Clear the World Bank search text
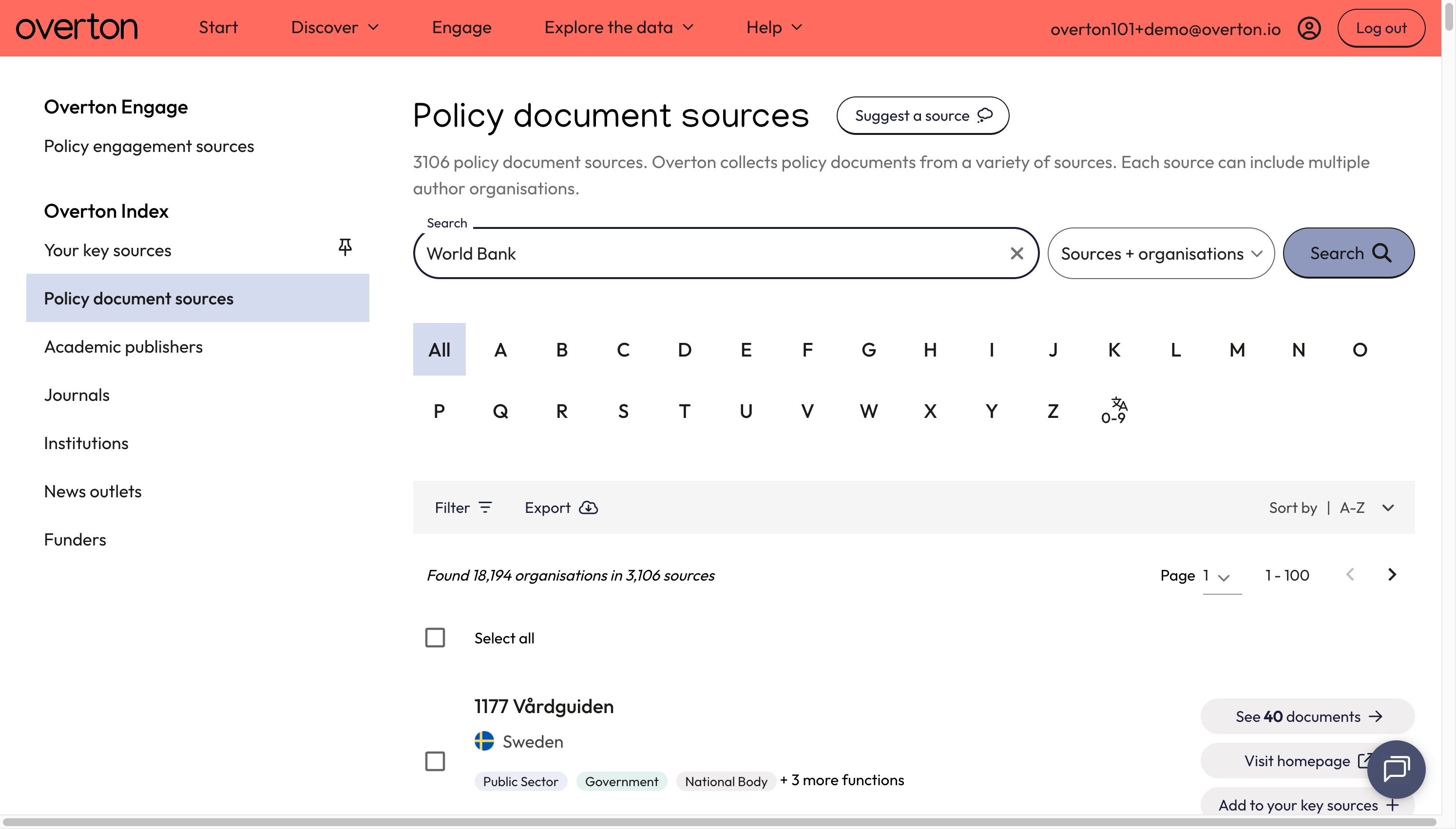Image resolution: width=1456 pixels, height=829 pixels. click(x=1016, y=253)
